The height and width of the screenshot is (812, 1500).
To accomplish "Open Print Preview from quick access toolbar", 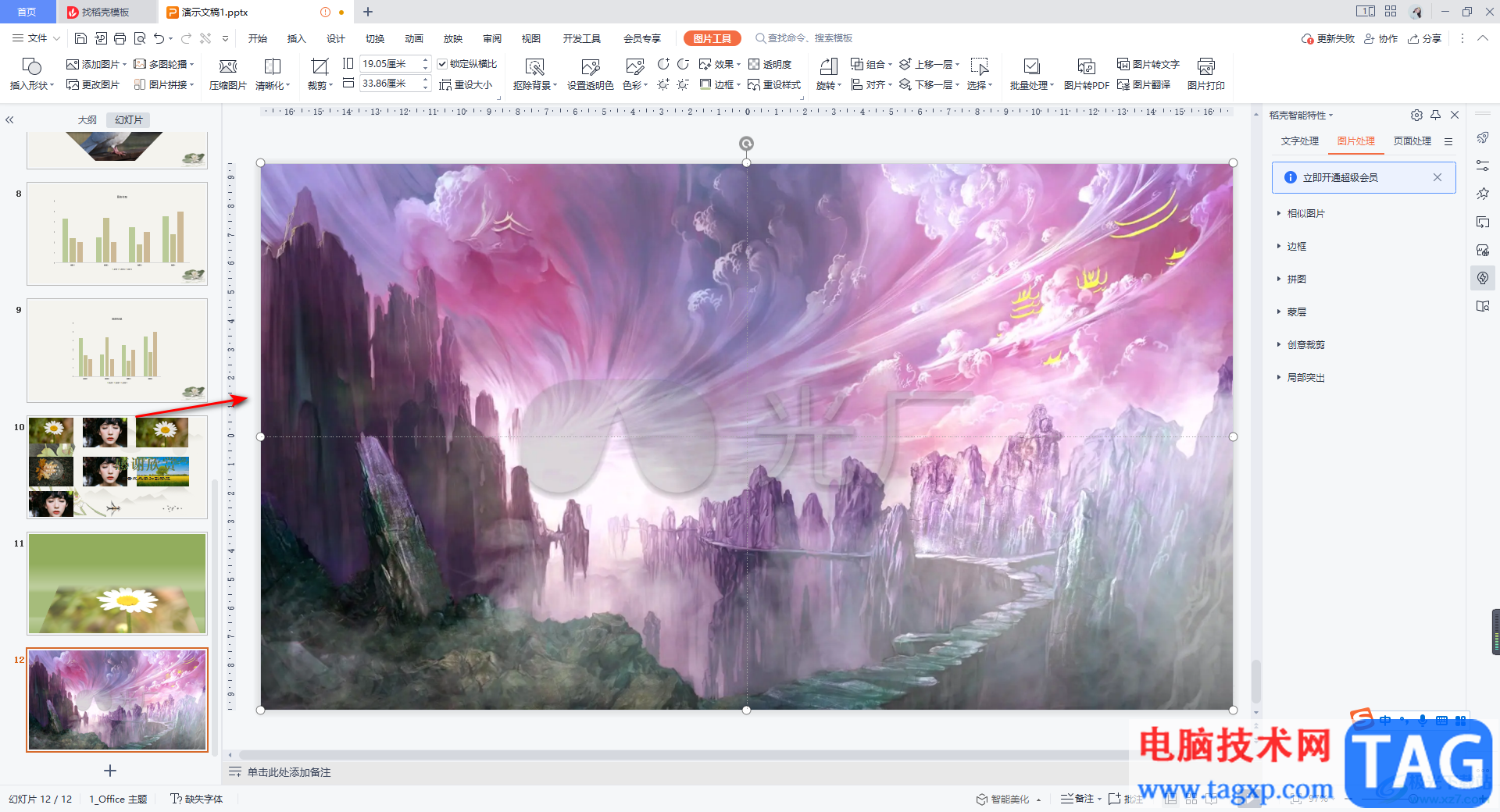I will (x=140, y=38).
